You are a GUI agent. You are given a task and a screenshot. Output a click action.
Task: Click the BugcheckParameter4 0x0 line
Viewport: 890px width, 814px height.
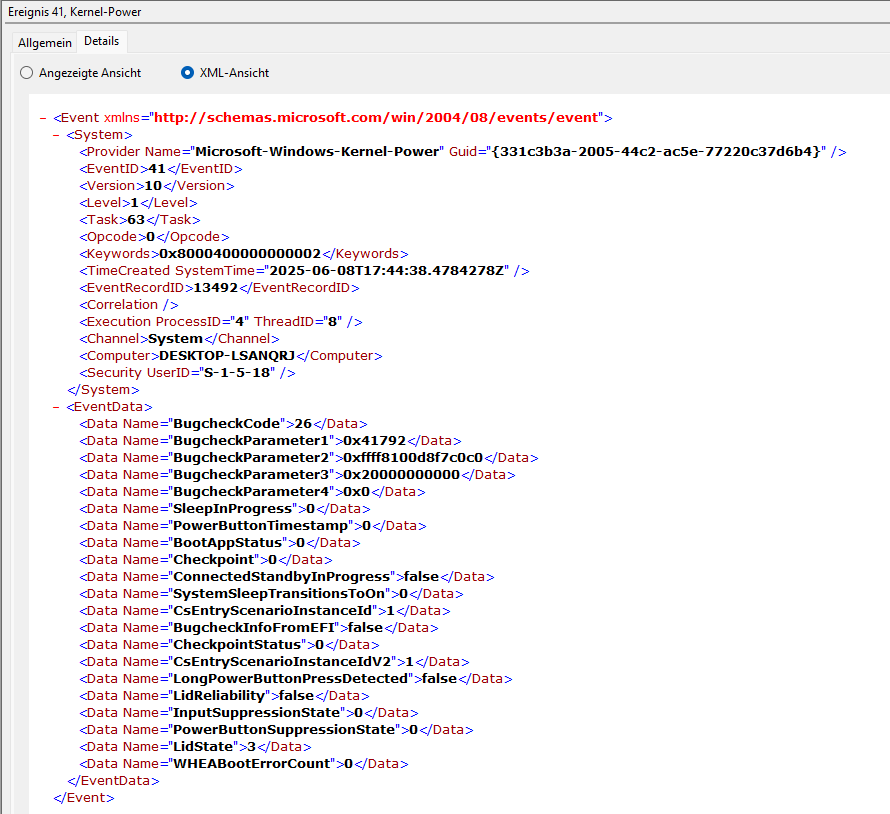tap(252, 492)
